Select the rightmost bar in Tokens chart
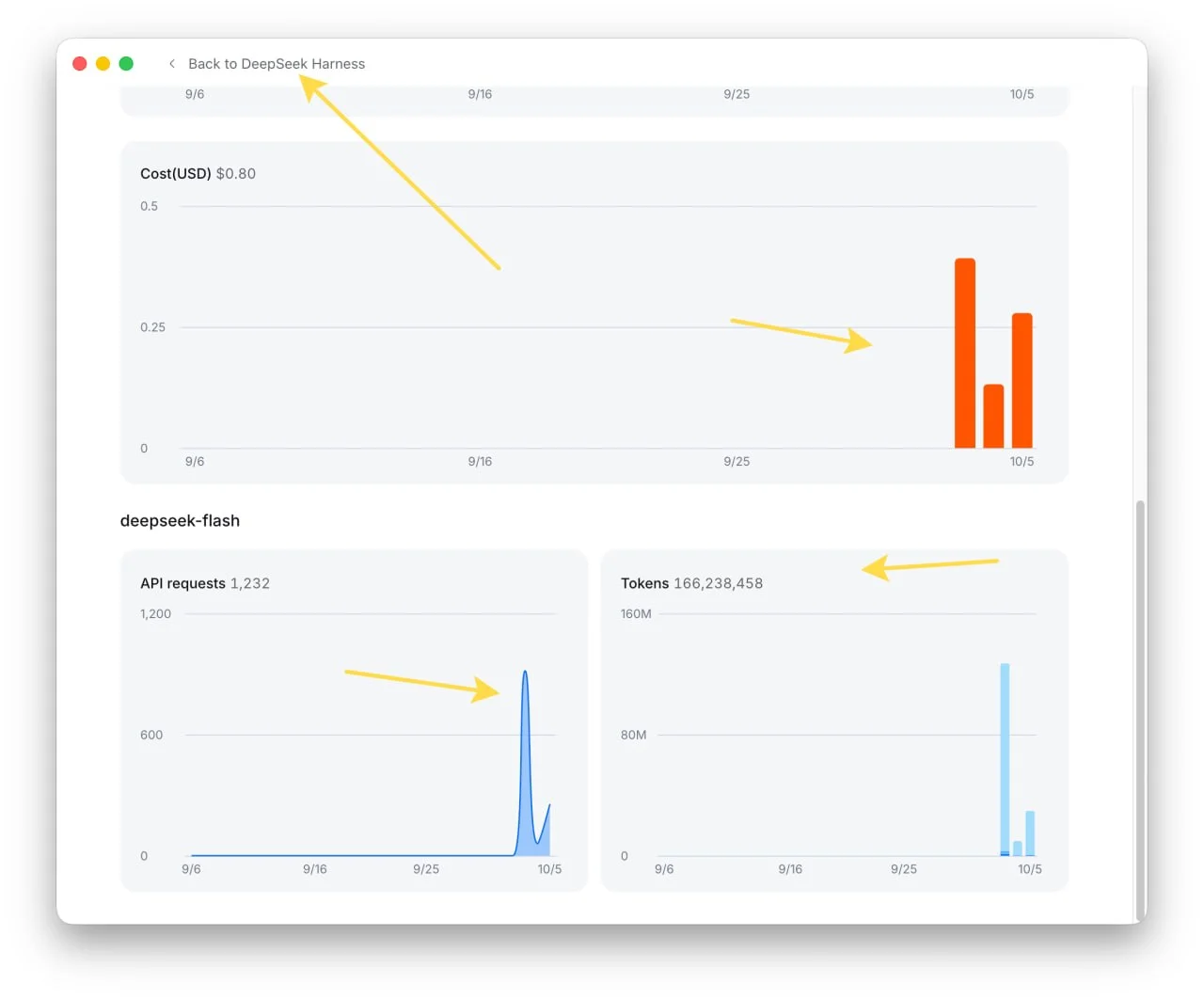The image size is (1204, 999). (1030, 833)
